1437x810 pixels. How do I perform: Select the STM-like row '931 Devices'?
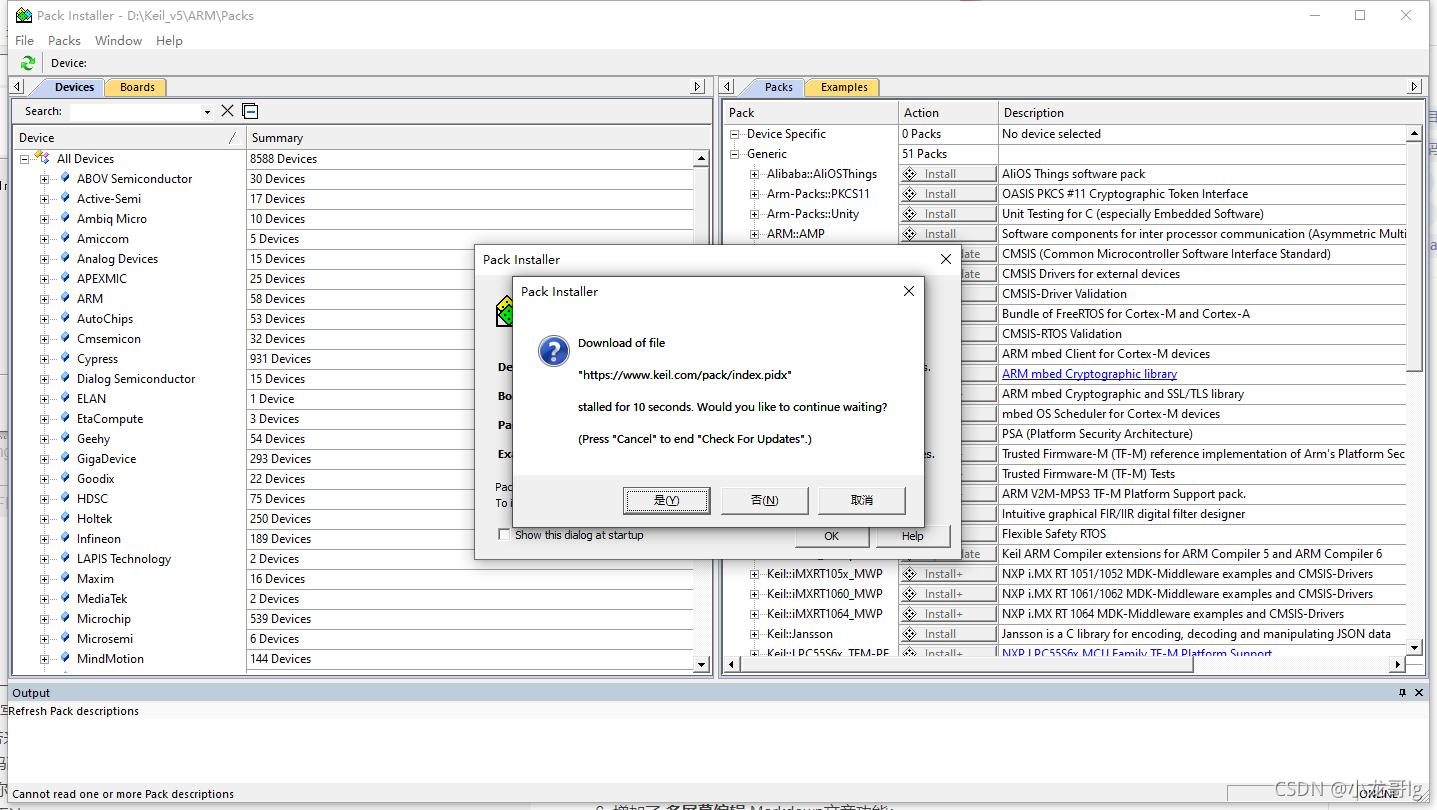coord(470,359)
